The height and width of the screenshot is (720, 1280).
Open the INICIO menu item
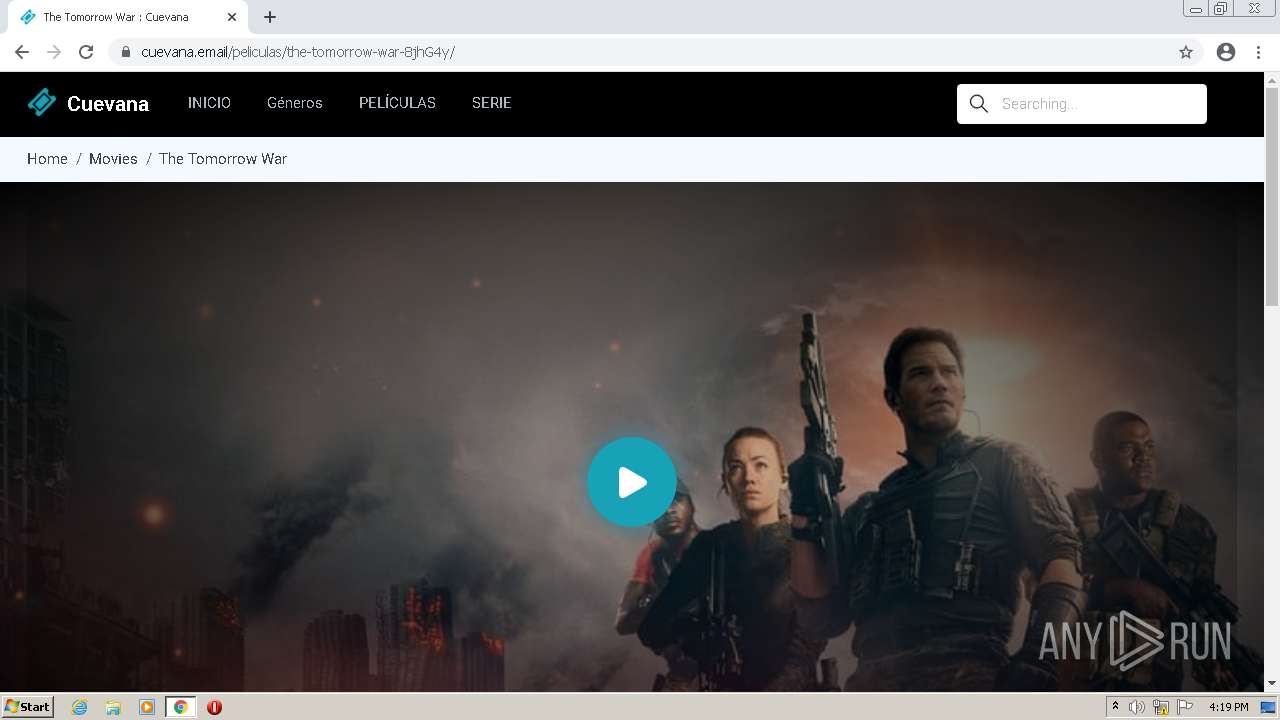point(209,103)
